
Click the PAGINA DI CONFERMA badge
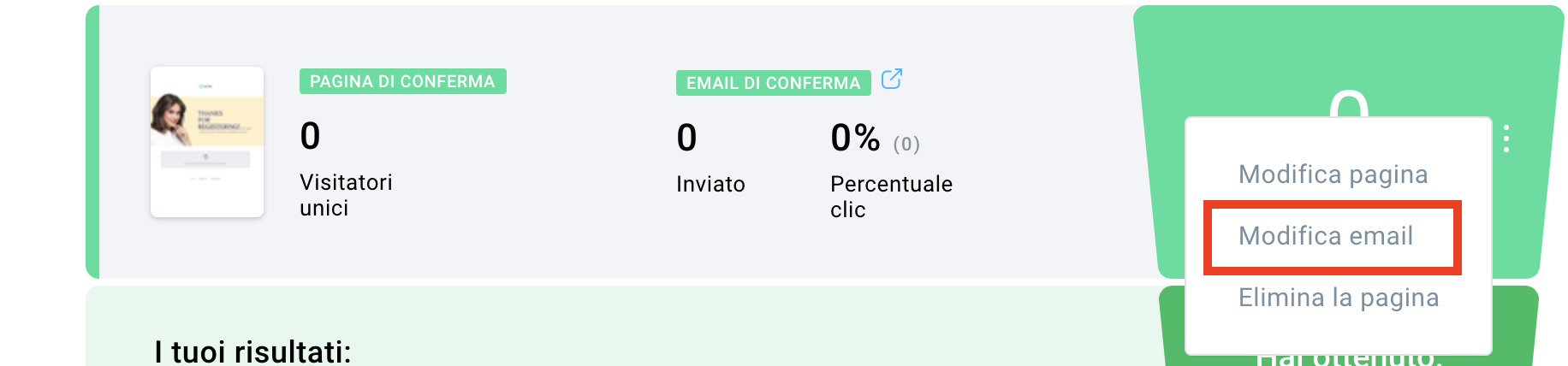402,81
